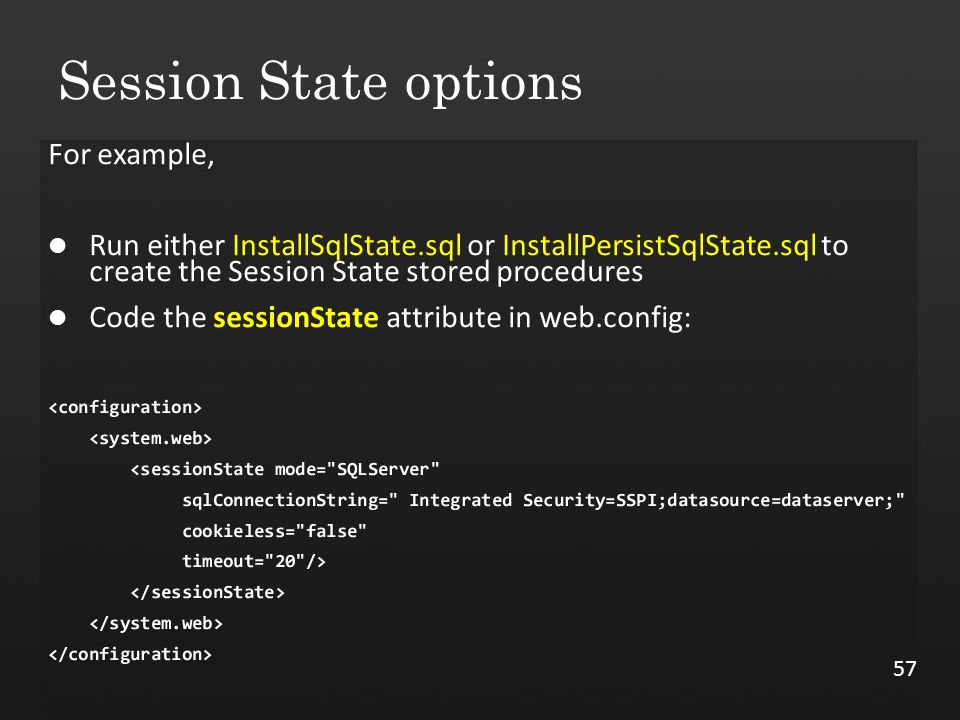Click the slide number 57
Screen dimensions: 960x720
click(905, 669)
